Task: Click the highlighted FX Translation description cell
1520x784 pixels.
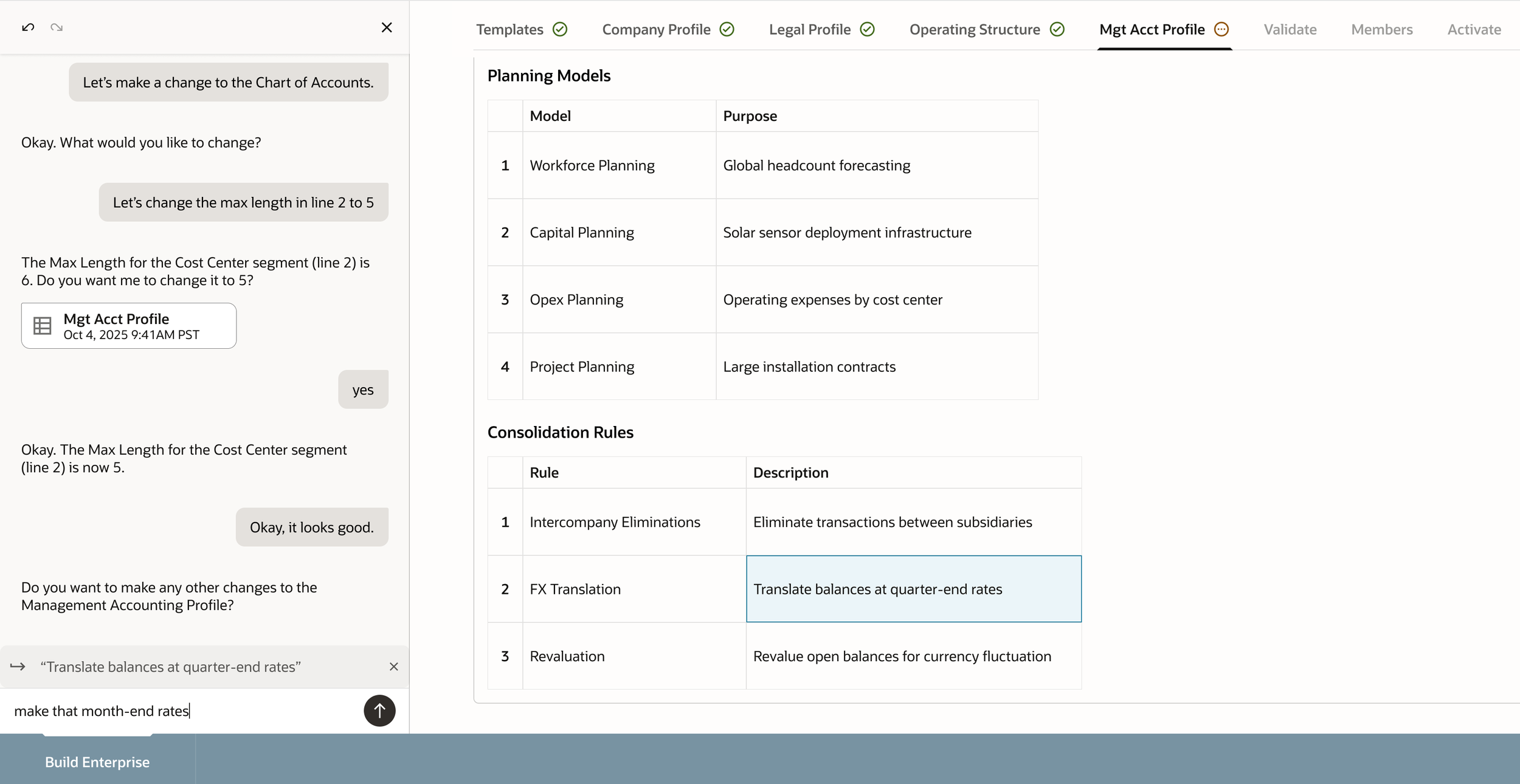Action: (x=913, y=588)
